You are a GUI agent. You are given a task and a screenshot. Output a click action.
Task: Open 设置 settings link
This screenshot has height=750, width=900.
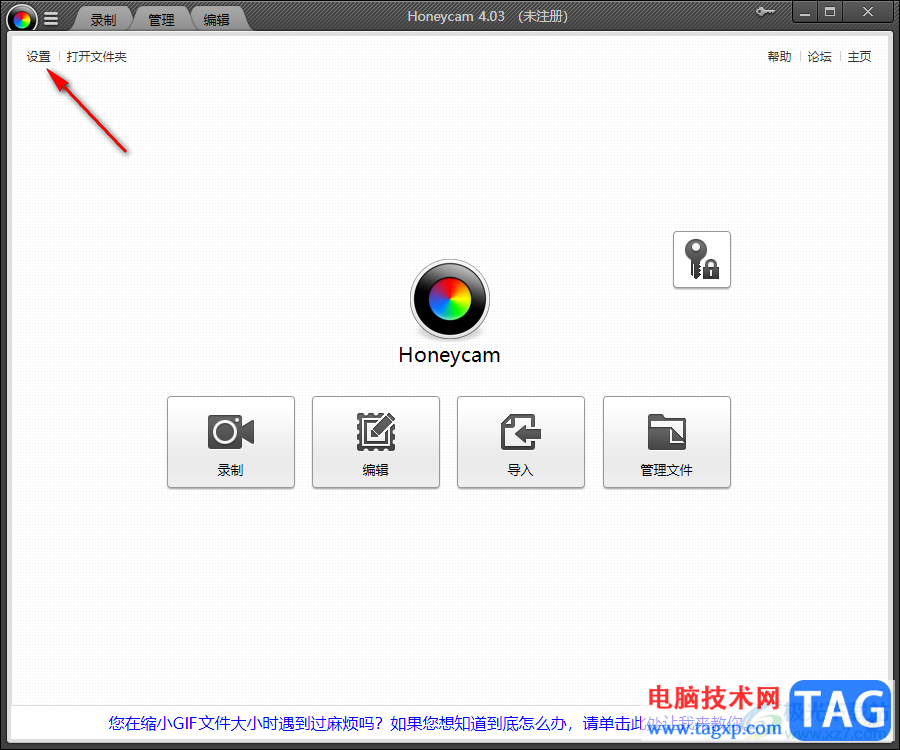click(38, 57)
